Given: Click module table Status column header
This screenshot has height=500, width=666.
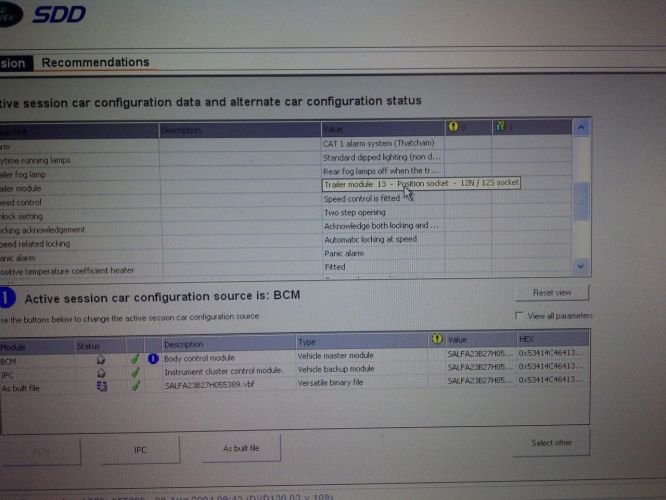Looking at the screenshot, I should point(100,346).
